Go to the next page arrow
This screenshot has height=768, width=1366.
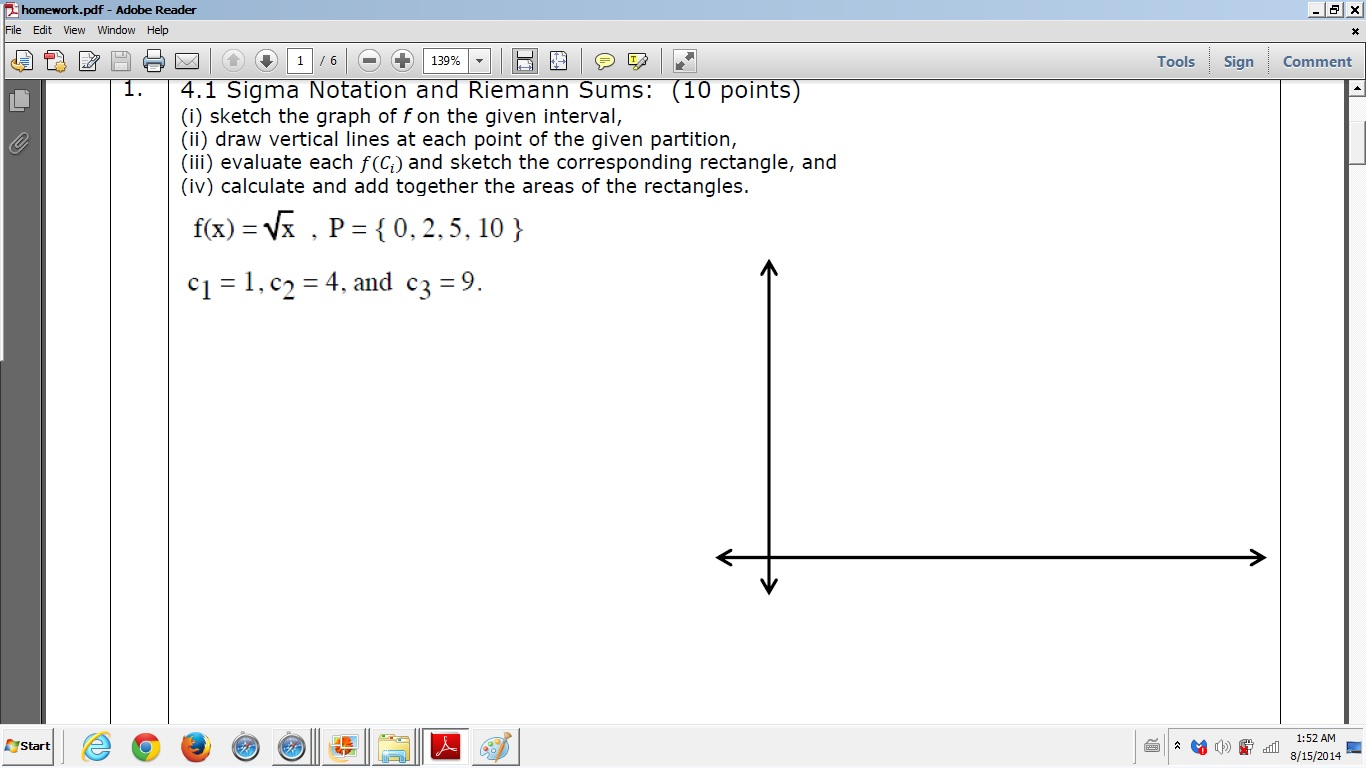click(x=266, y=61)
